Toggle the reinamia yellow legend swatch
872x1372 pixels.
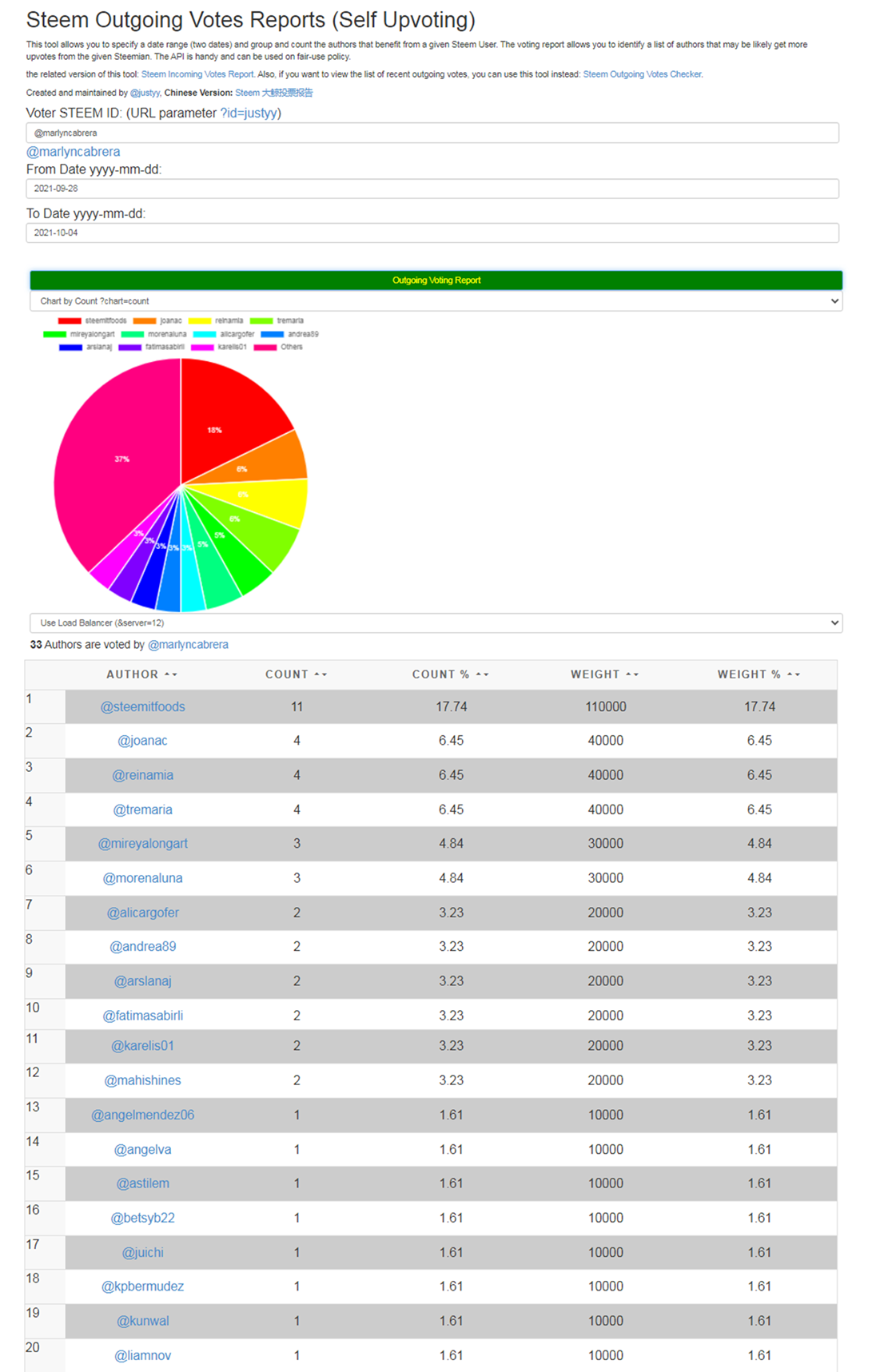(200, 320)
